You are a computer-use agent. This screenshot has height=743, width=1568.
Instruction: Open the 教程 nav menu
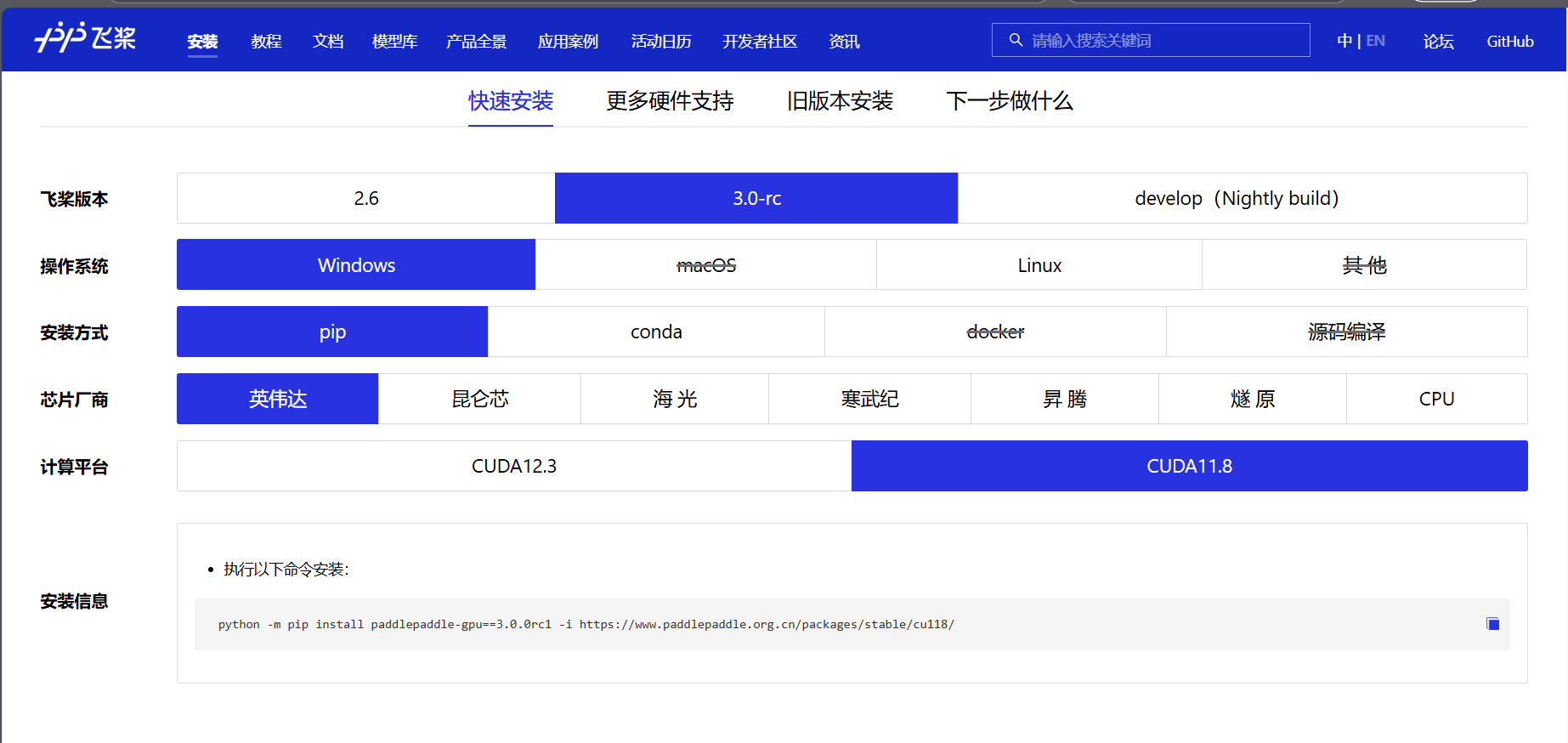(266, 41)
